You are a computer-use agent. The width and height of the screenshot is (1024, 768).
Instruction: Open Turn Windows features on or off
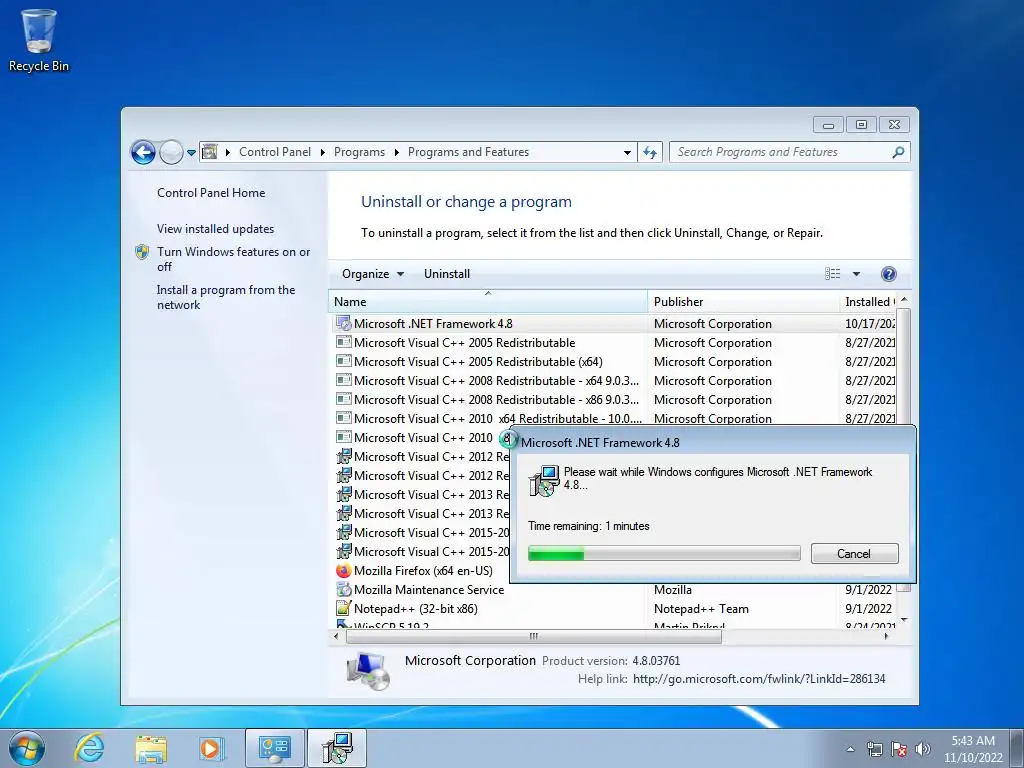point(233,259)
